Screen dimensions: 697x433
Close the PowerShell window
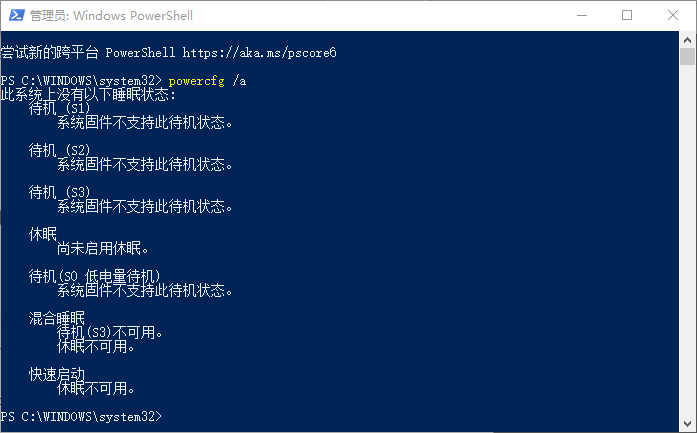pos(673,15)
